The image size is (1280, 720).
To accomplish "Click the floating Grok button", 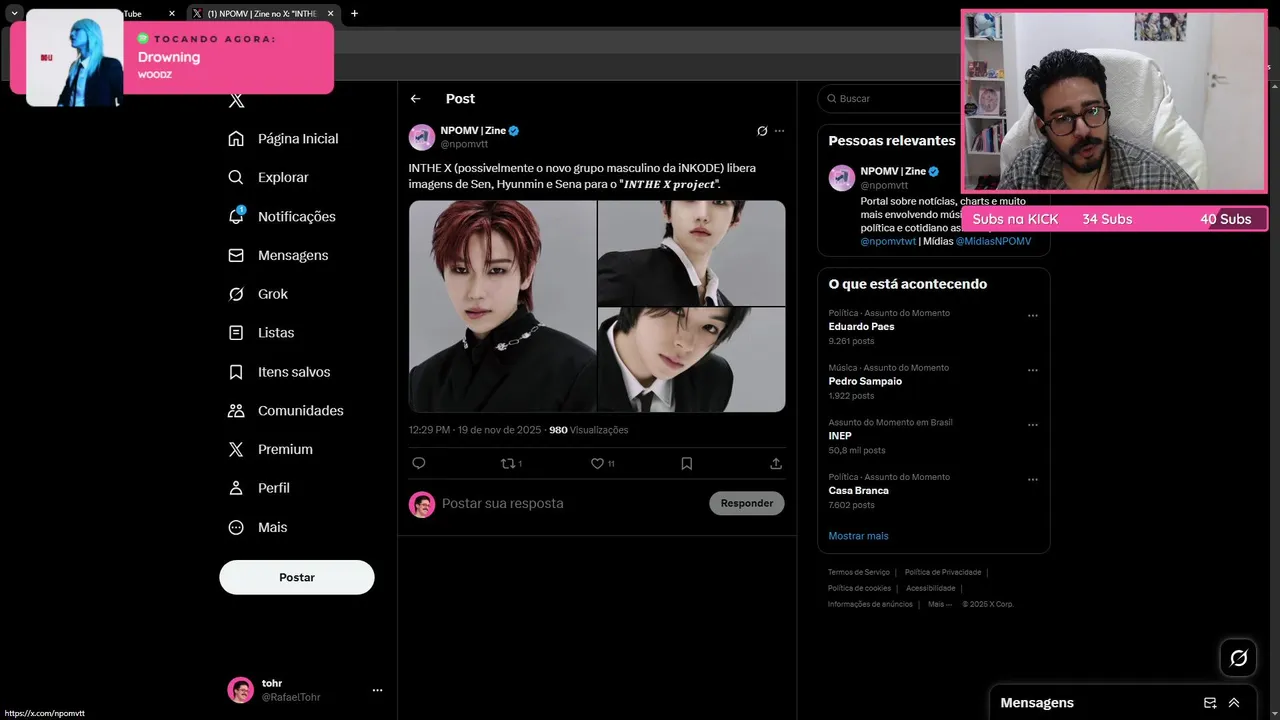I will (1238, 658).
